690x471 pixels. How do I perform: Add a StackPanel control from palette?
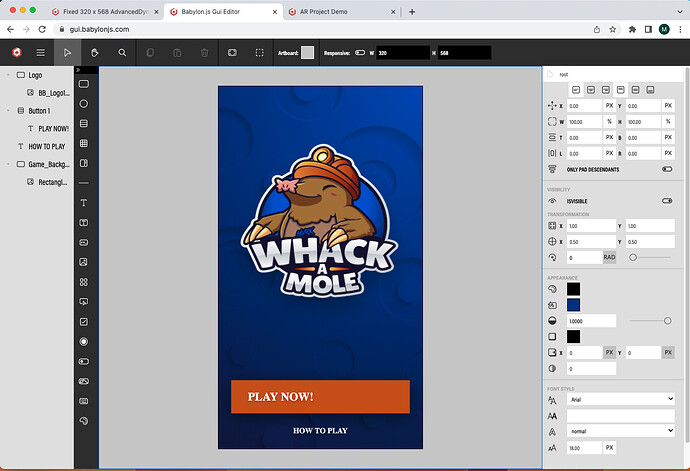(84, 123)
